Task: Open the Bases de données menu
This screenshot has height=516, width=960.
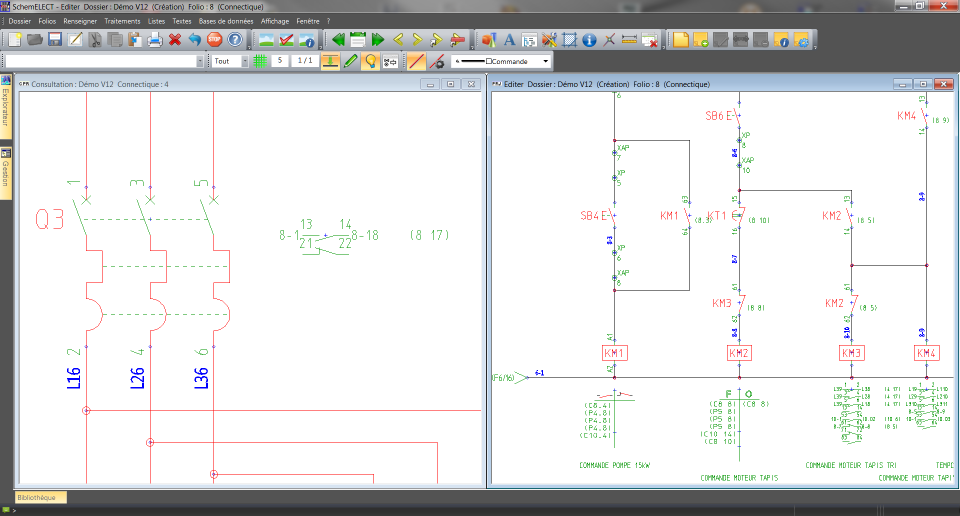Action: coord(226,21)
